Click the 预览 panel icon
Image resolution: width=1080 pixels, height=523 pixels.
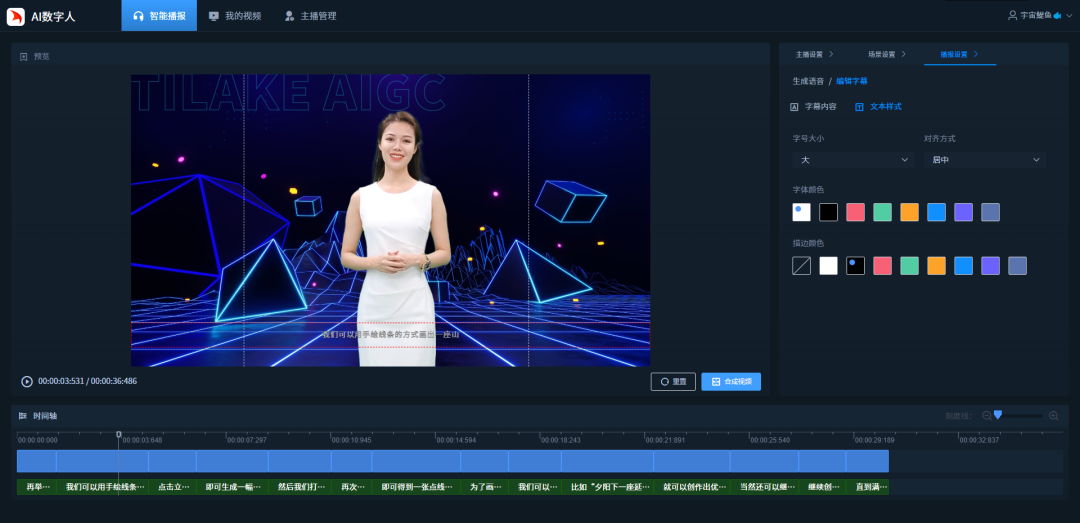pyautogui.click(x=23, y=57)
